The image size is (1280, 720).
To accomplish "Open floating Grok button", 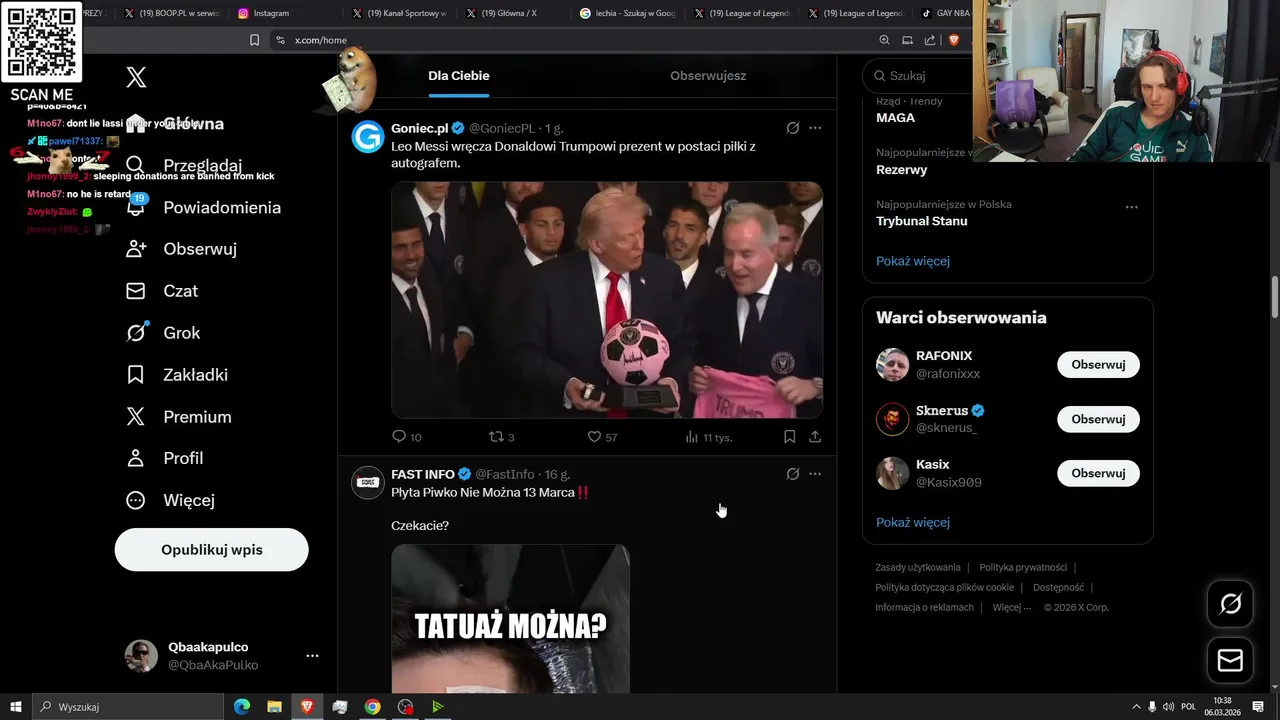I will pos(1230,604).
